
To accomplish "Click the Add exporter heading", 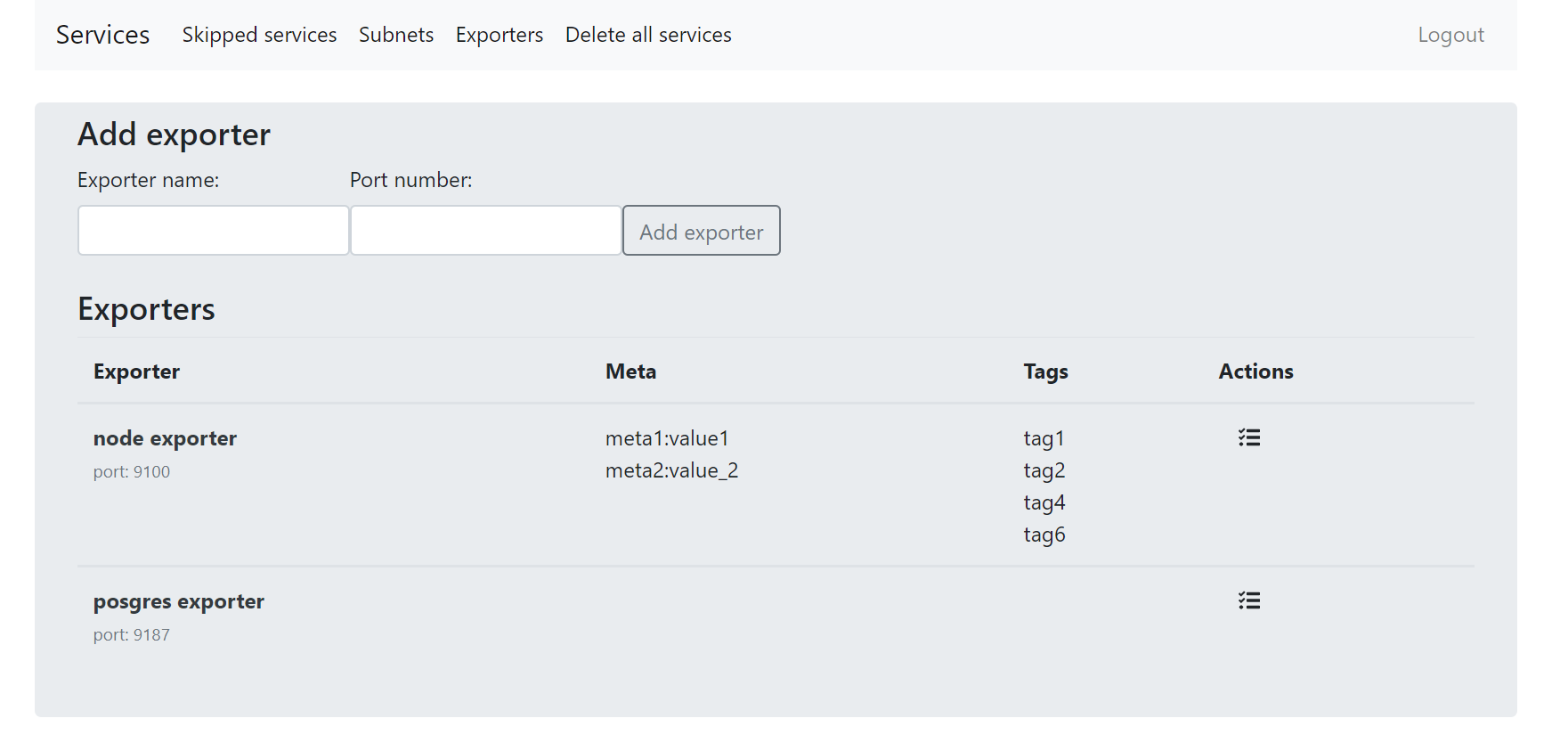I will [x=174, y=135].
